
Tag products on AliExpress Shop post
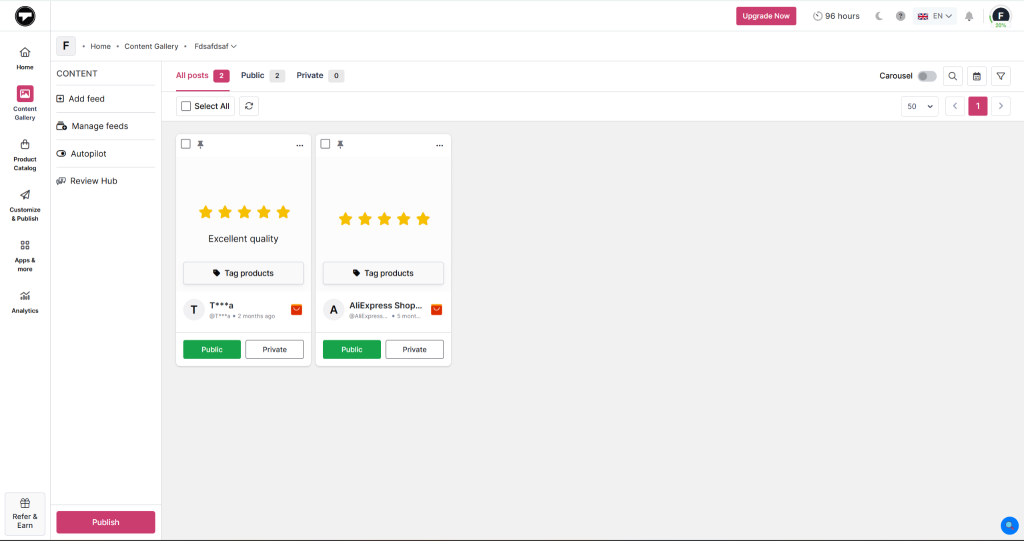(x=383, y=273)
